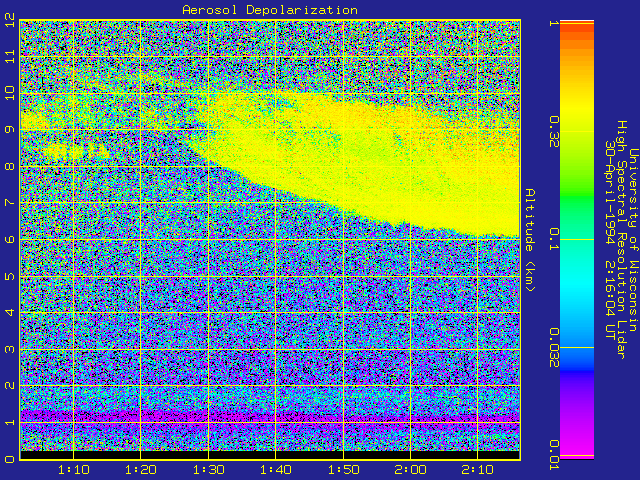Click the colorbar label 0.032

[554, 348]
